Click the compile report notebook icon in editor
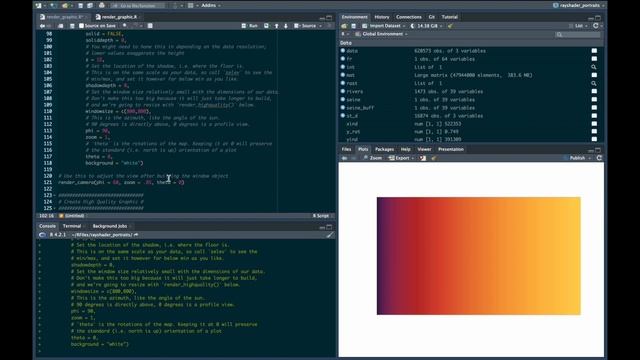 tap(150, 26)
